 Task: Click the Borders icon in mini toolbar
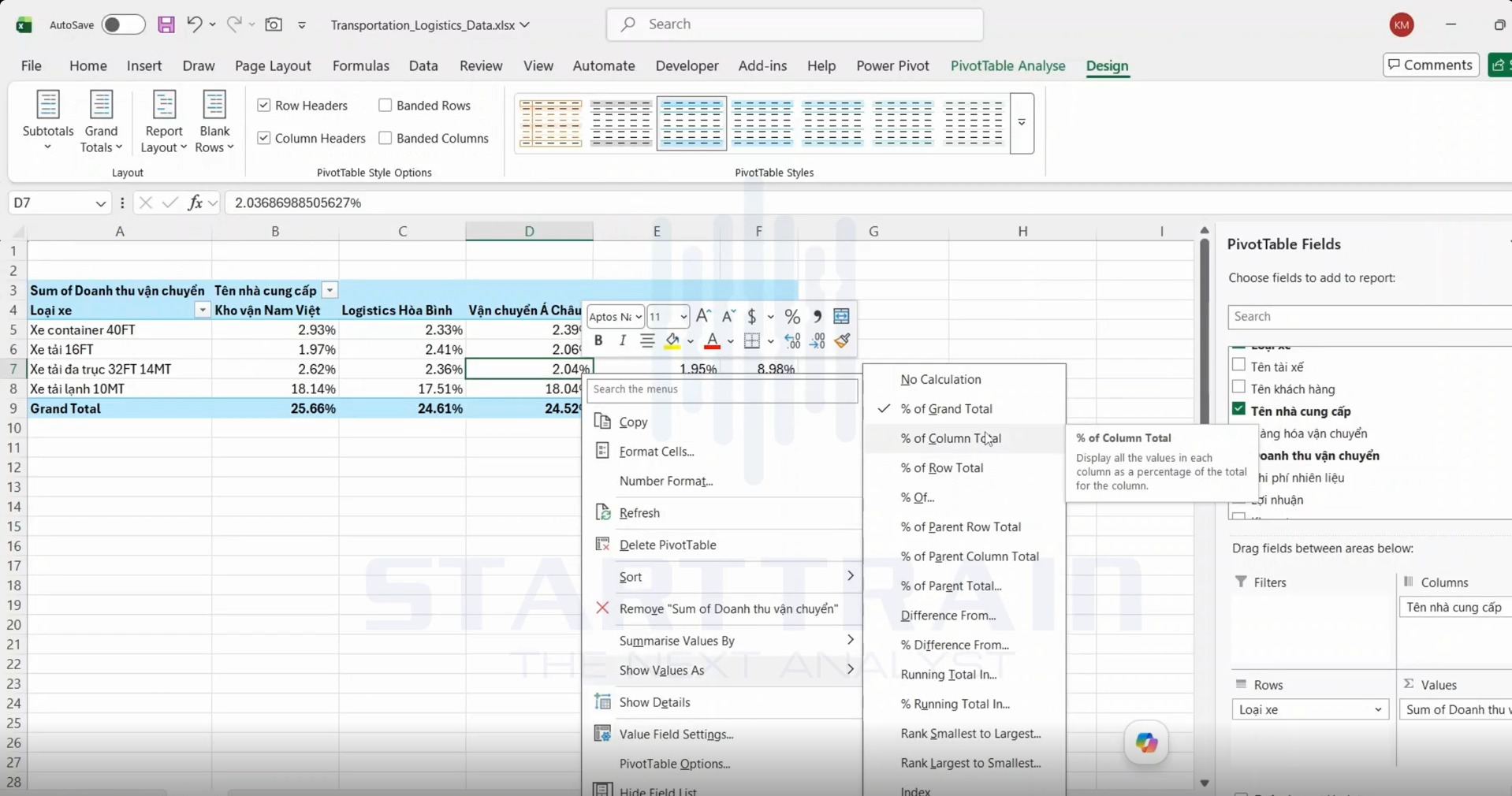tap(752, 340)
